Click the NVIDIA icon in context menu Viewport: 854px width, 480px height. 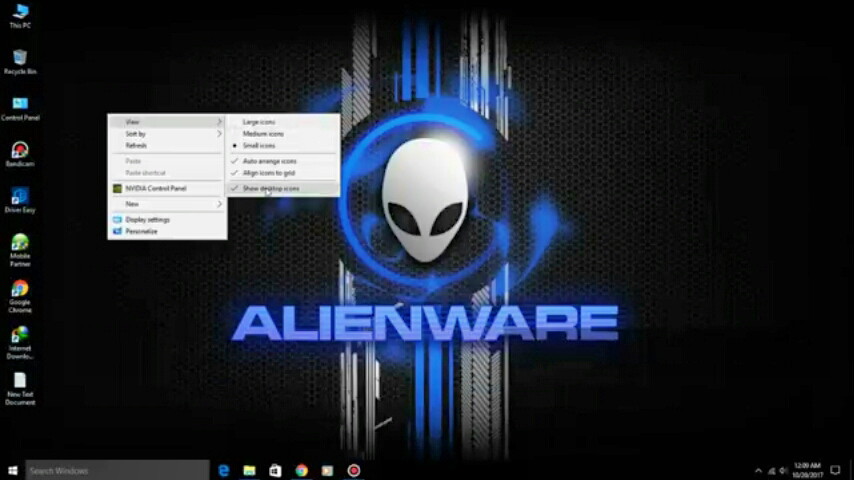117,189
